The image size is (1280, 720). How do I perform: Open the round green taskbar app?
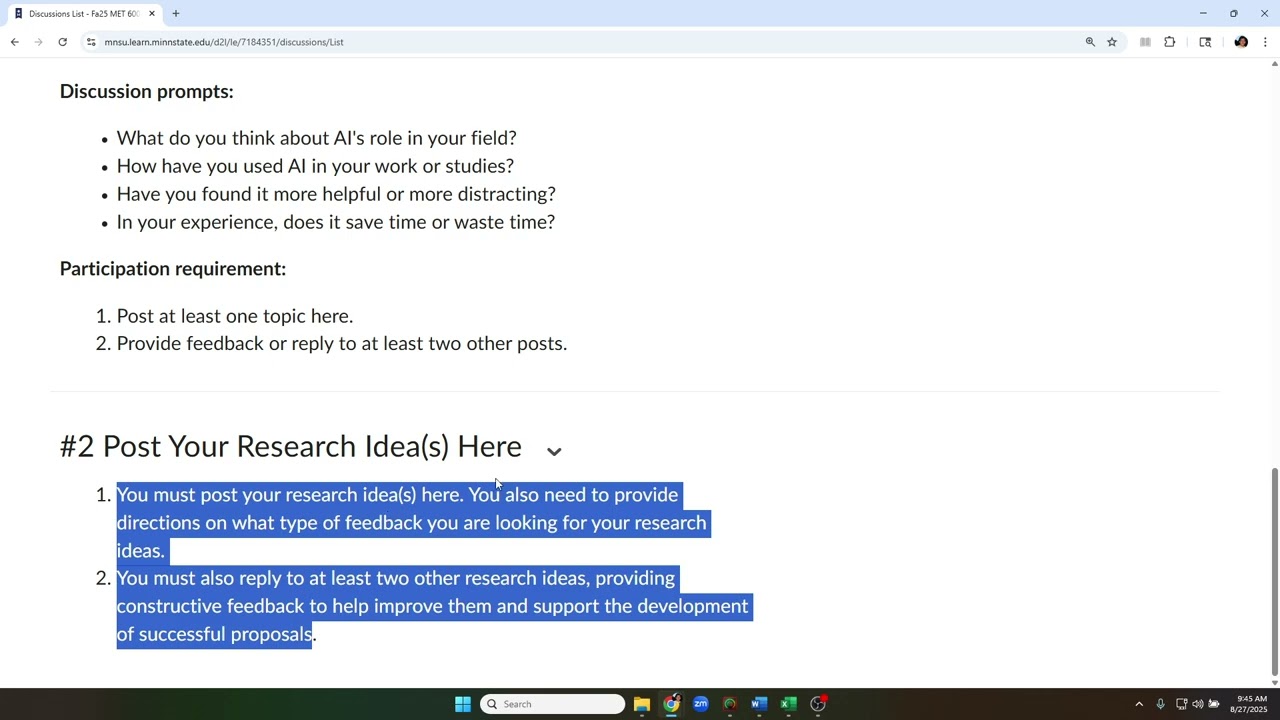tap(730, 704)
